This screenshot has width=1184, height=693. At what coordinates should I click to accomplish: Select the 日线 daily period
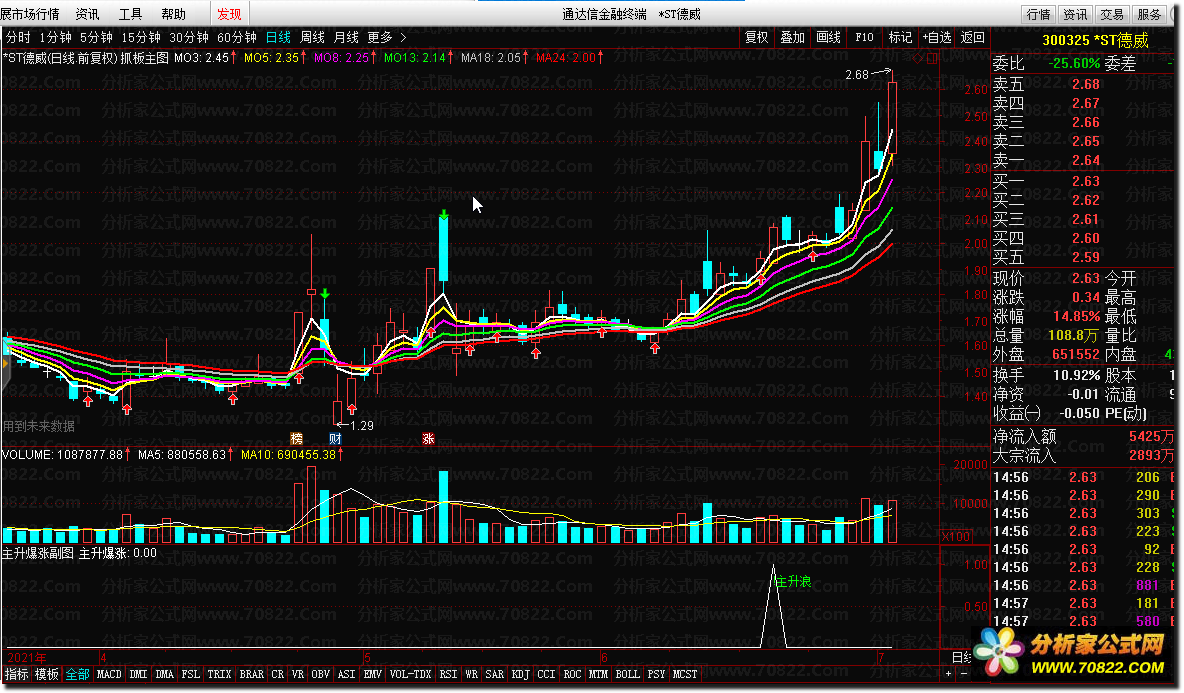(x=279, y=37)
